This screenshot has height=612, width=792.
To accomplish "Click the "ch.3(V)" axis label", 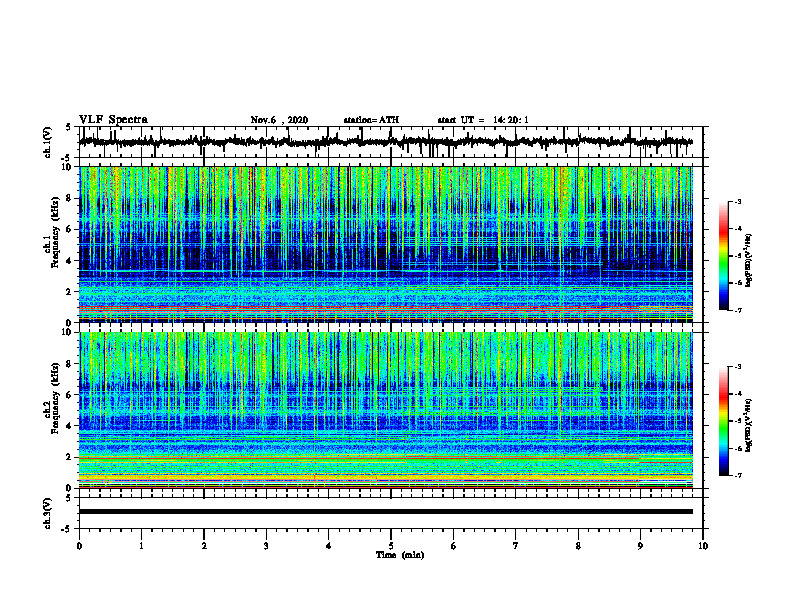I will tap(48, 514).
